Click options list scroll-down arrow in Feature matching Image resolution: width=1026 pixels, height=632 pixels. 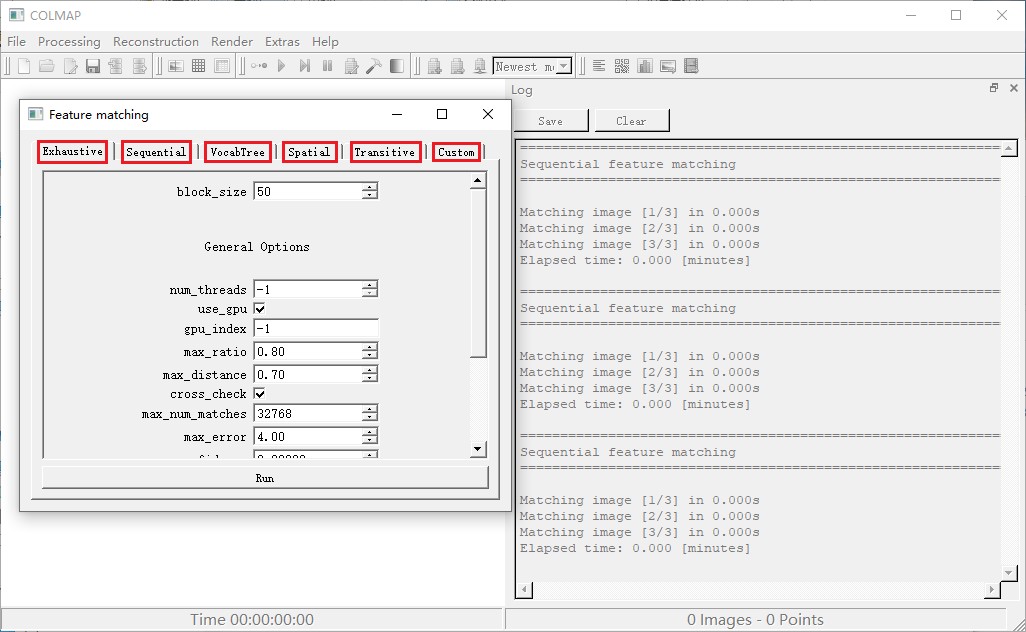point(478,449)
